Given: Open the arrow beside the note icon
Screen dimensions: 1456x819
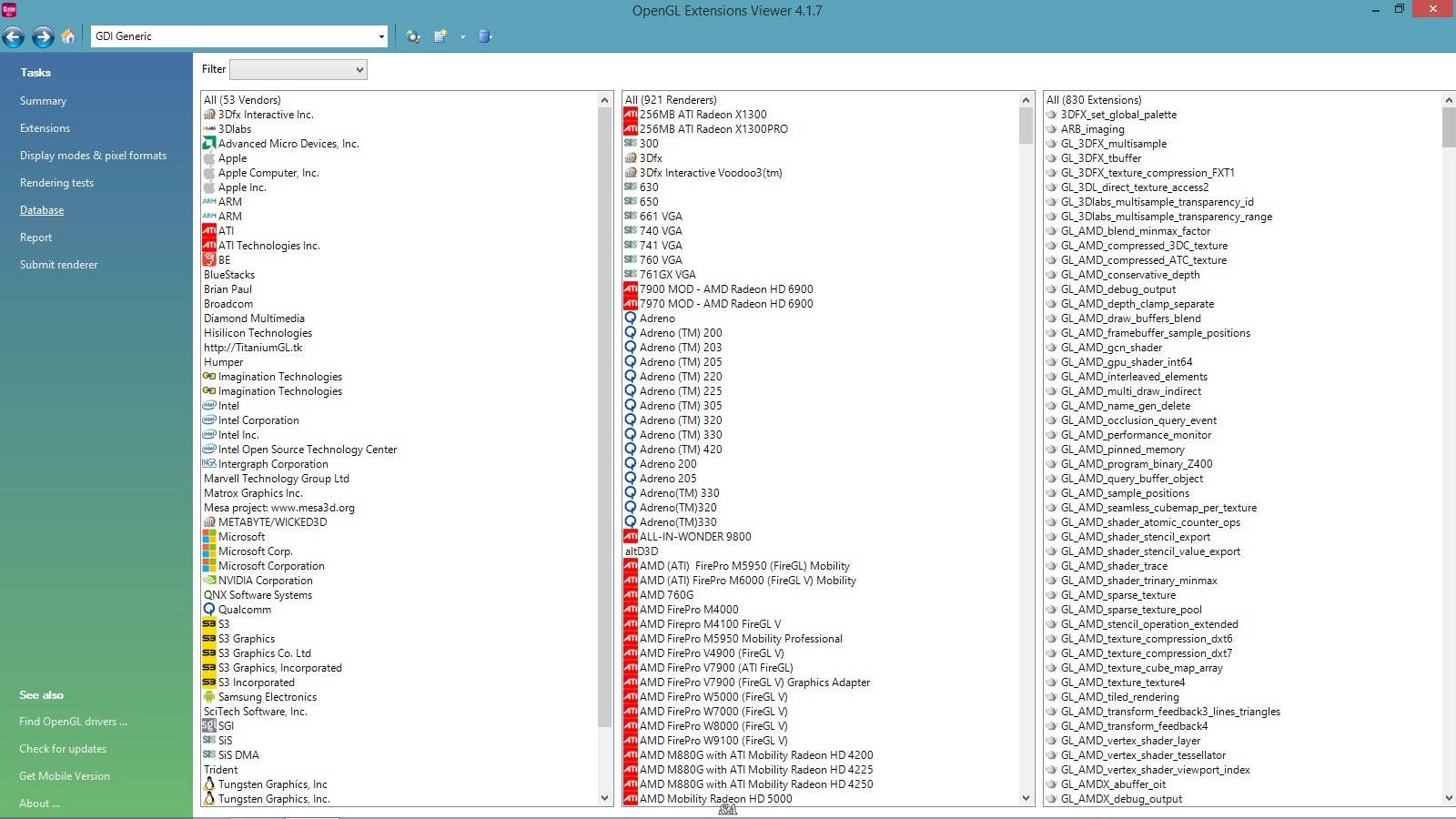Looking at the screenshot, I should (x=462, y=37).
